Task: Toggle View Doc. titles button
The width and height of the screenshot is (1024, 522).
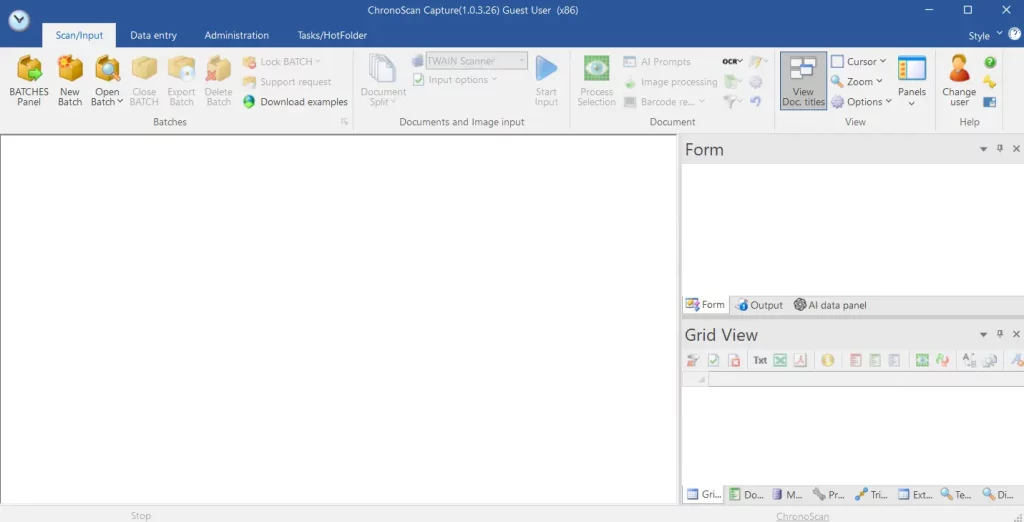Action: (x=803, y=81)
